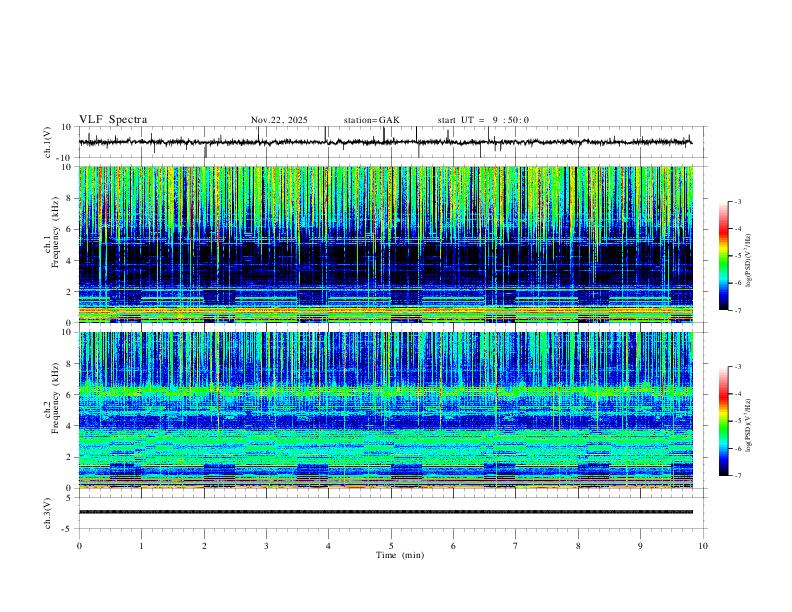Viewport: 792px width, 612px height.
Task: Click time axis tick label "2"
Action: (204, 546)
